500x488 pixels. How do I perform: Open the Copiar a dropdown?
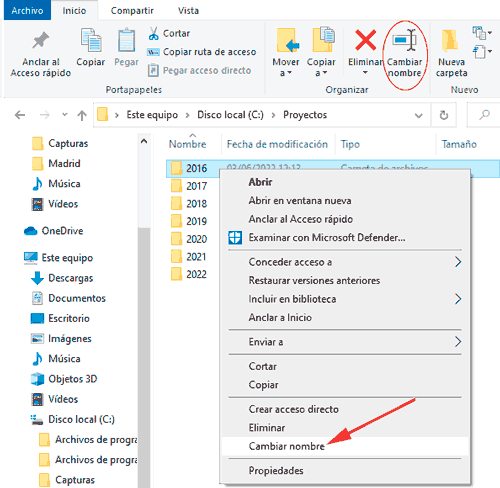click(321, 67)
